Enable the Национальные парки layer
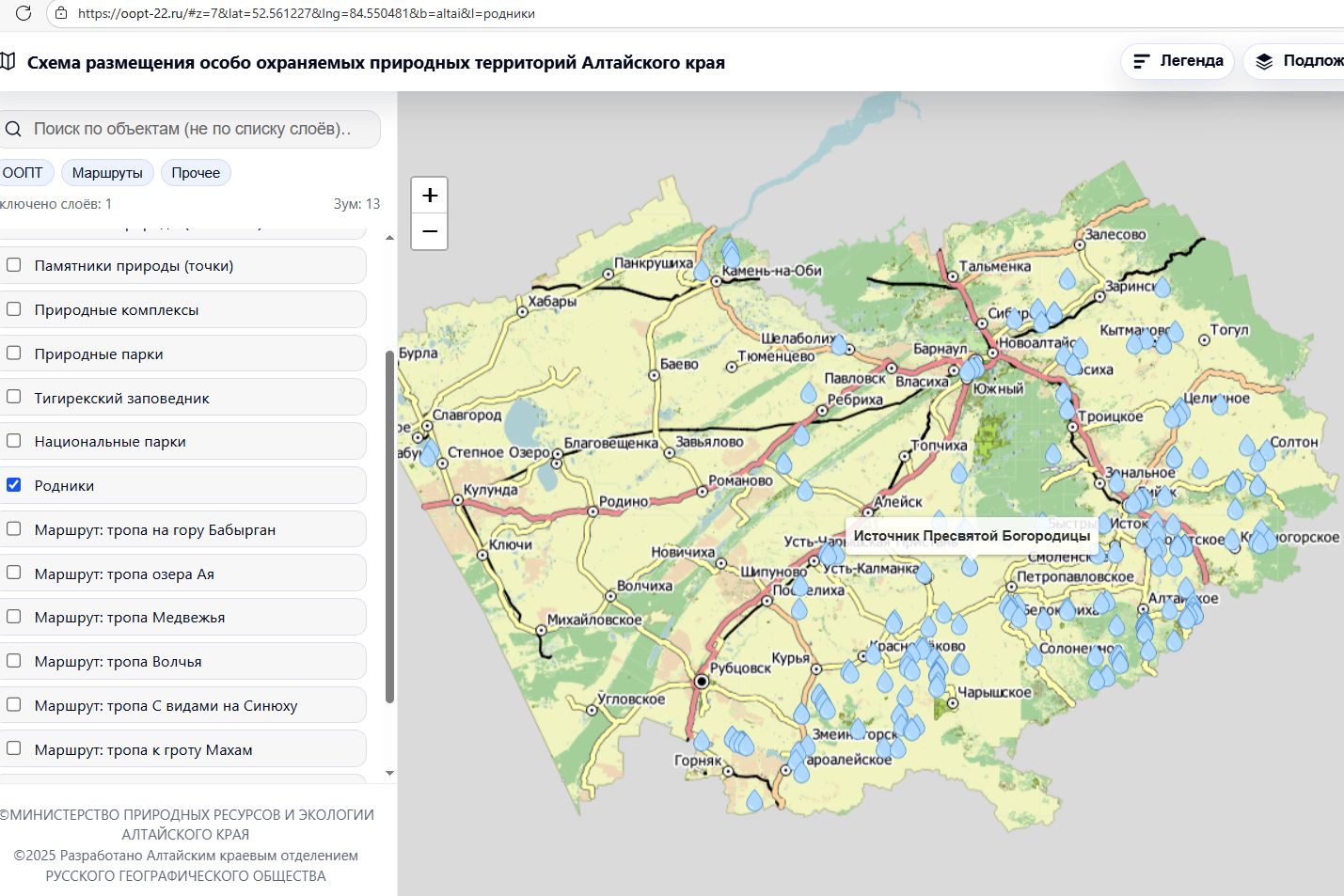This screenshot has height=896, width=1344. point(14,441)
